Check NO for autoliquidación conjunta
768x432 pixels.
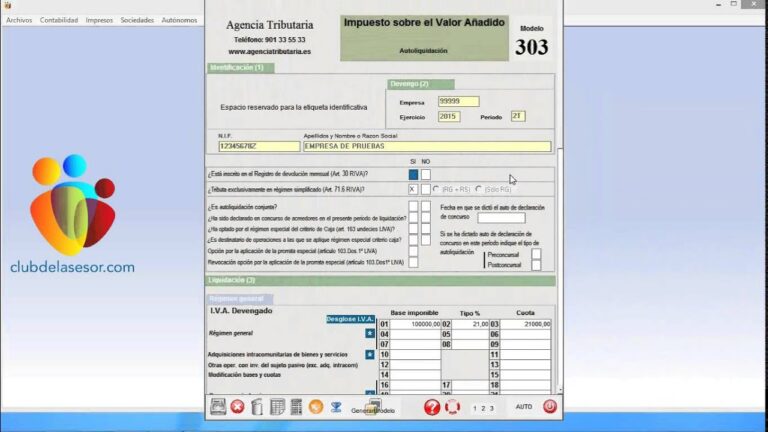click(426, 207)
